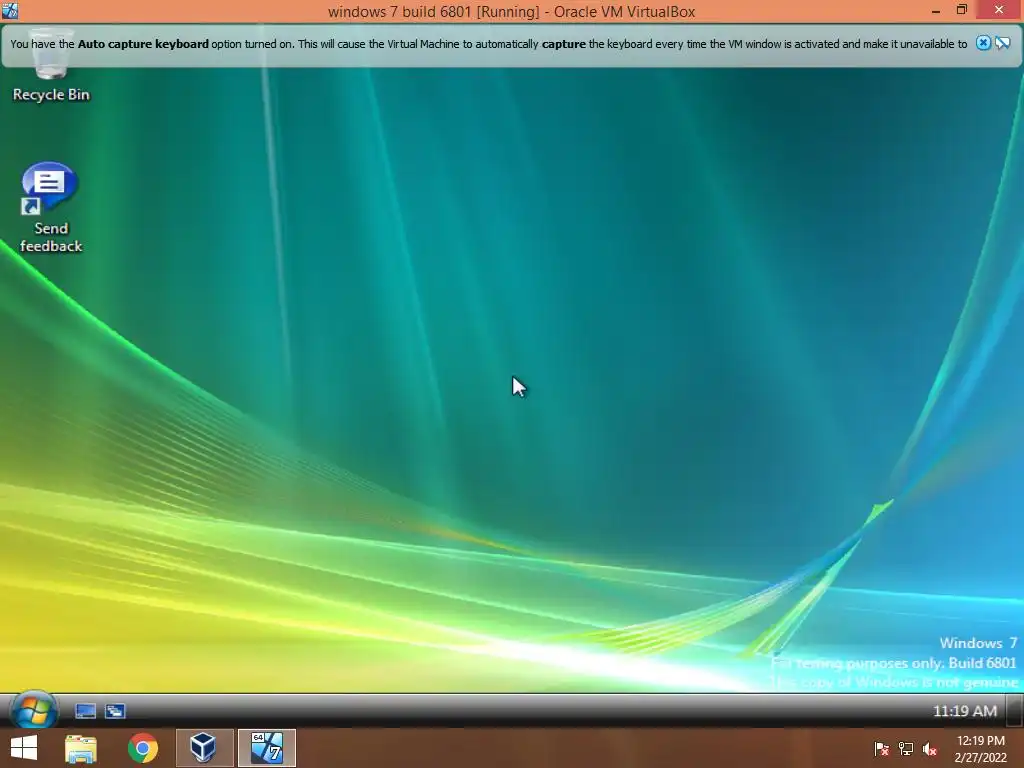The height and width of the screenshot is (768, 1024).
Task: Close the VirtualBox VM window
Action: [999, 10]
